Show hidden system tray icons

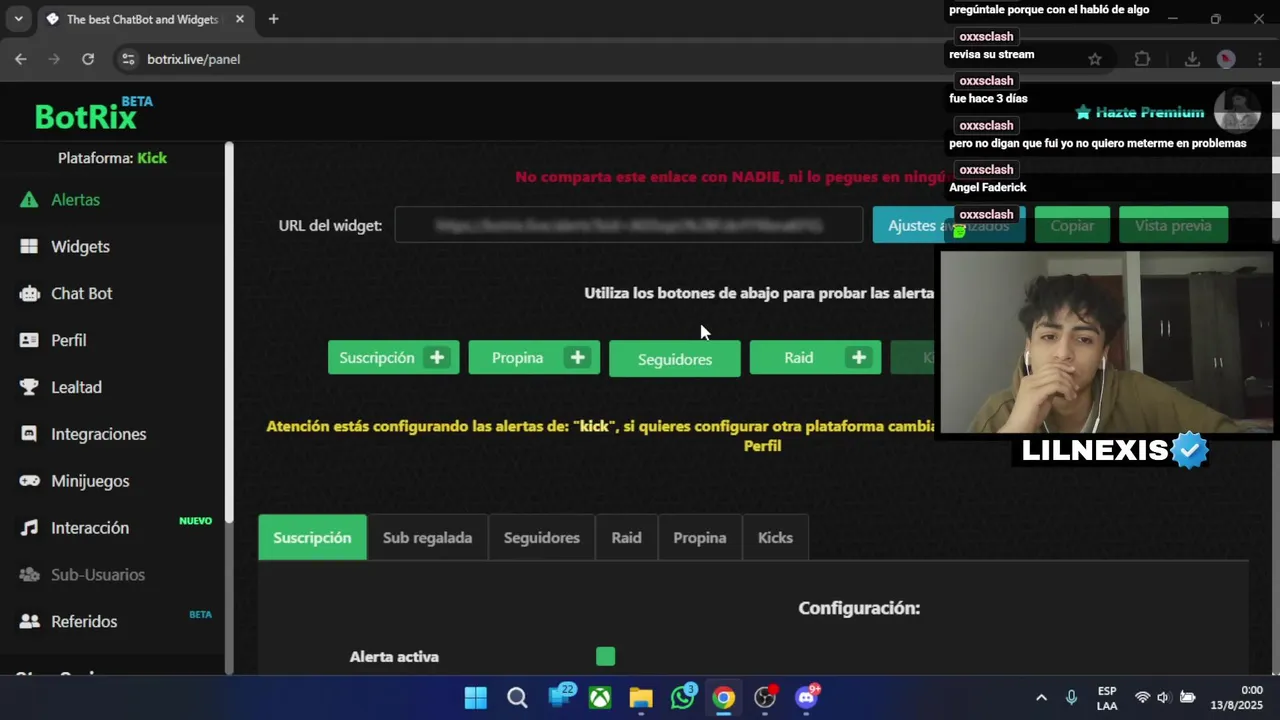(1041, 697)
